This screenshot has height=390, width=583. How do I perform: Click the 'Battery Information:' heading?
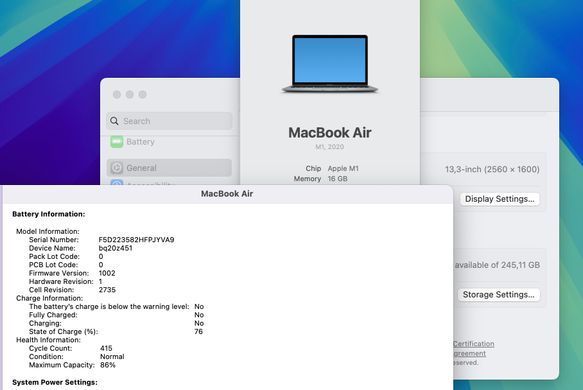coord(49,214)
